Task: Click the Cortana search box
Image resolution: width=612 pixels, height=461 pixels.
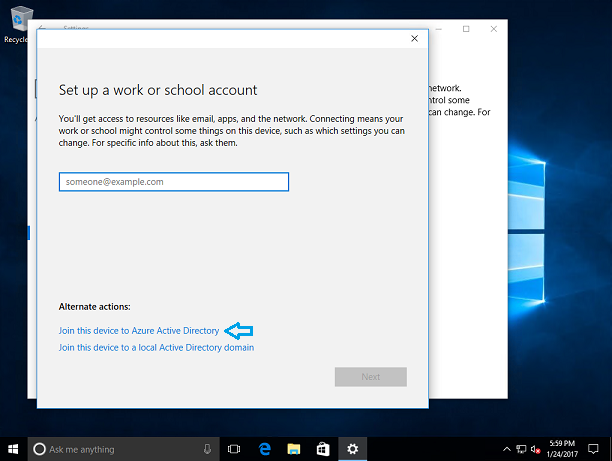Action: coord(123,449)
